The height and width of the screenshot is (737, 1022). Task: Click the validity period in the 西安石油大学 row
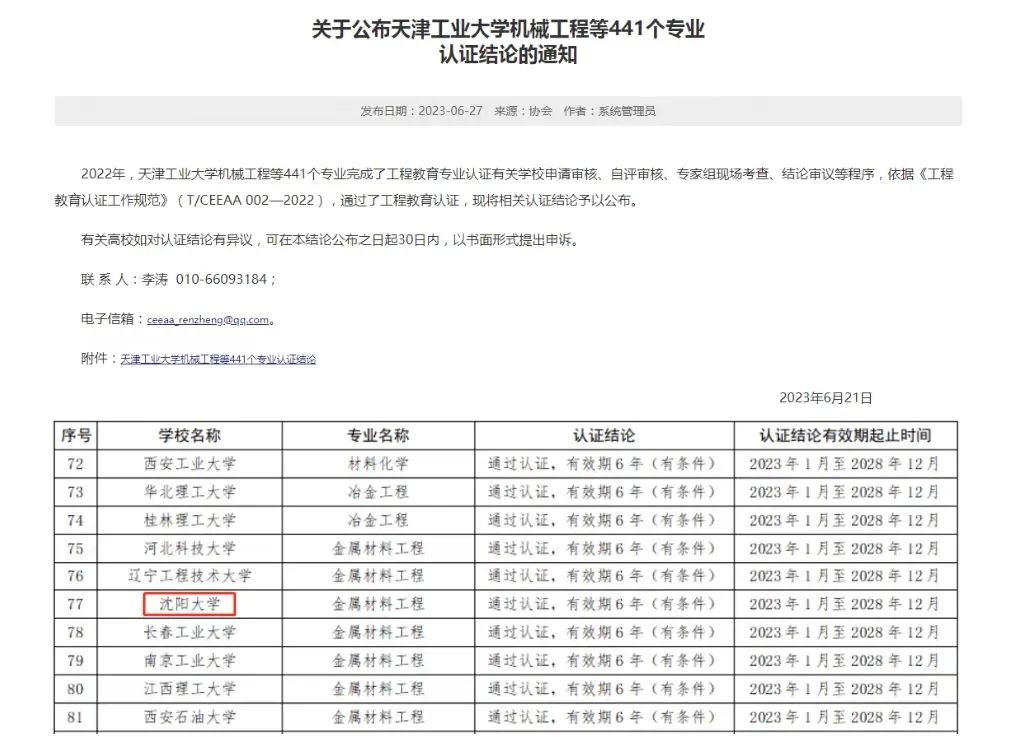(x=844, y=717)
